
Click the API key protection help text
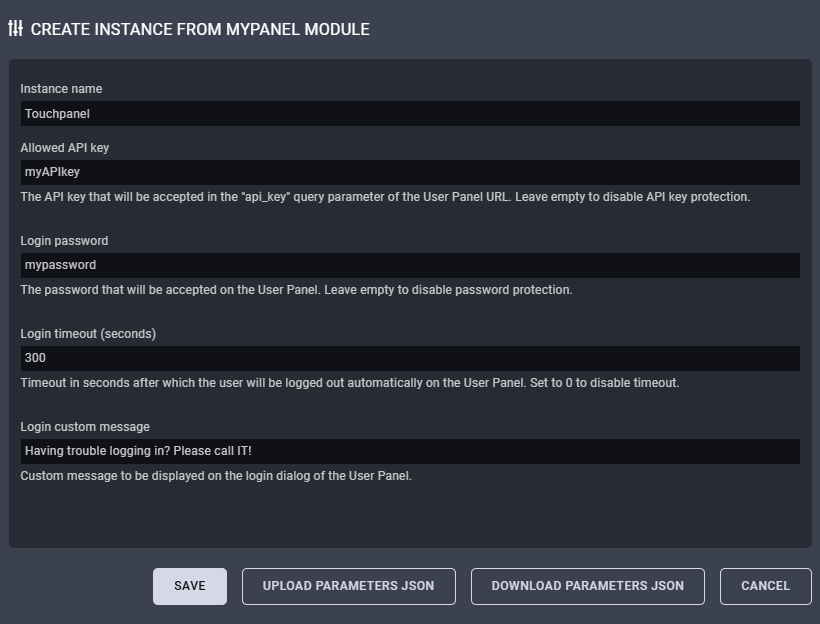point(385,197)
